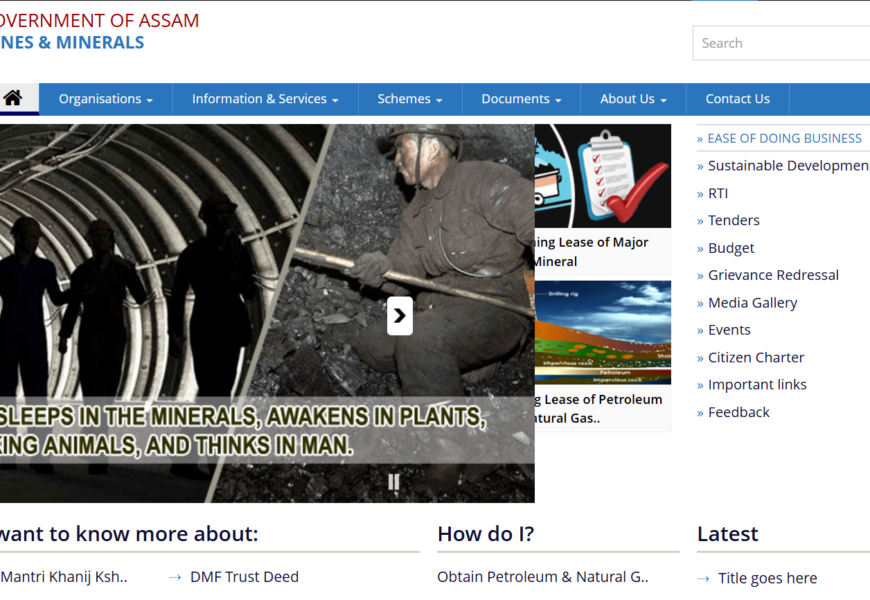Viewport: 870px width, 600px height.
Task: Click into the Search field
Action: 780,43
